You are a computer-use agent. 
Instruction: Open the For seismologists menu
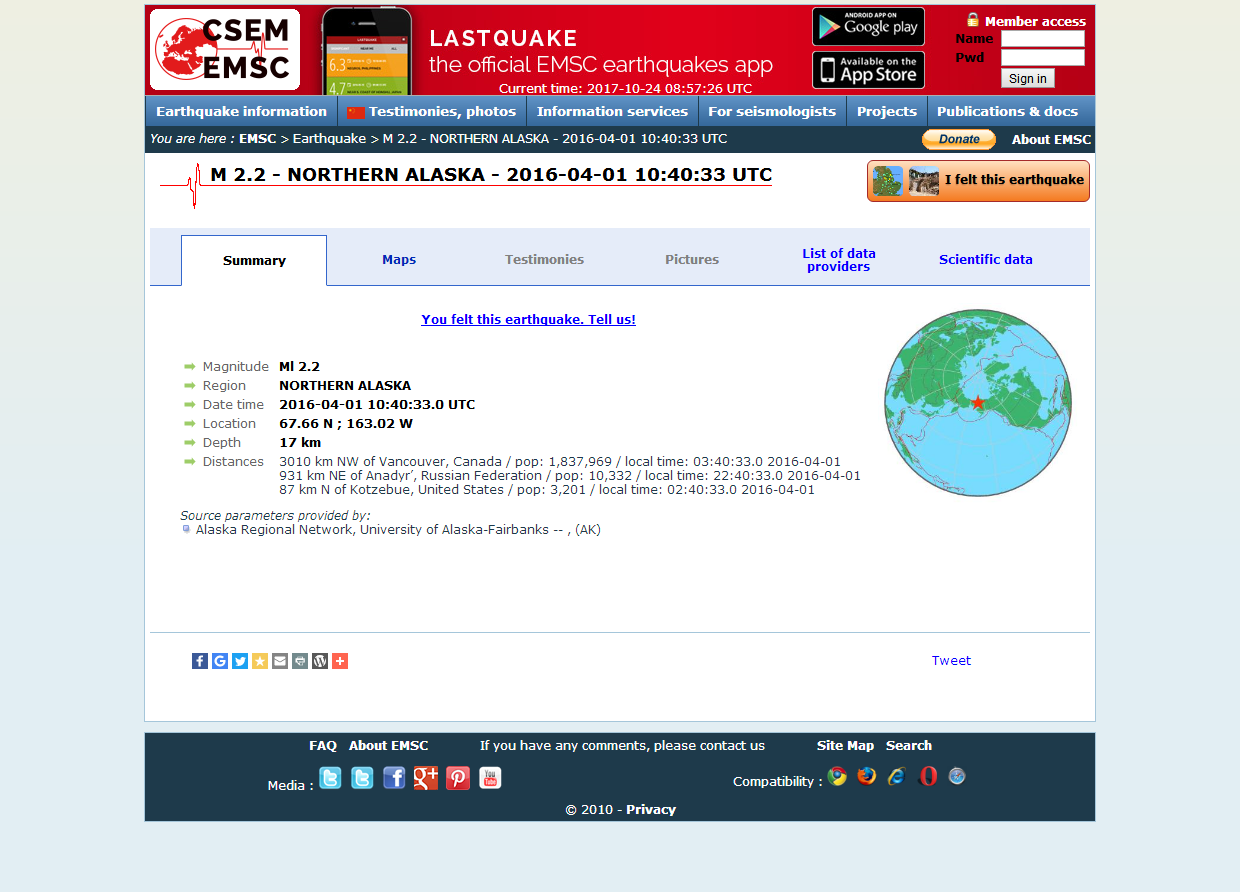[x=772, y=111]
